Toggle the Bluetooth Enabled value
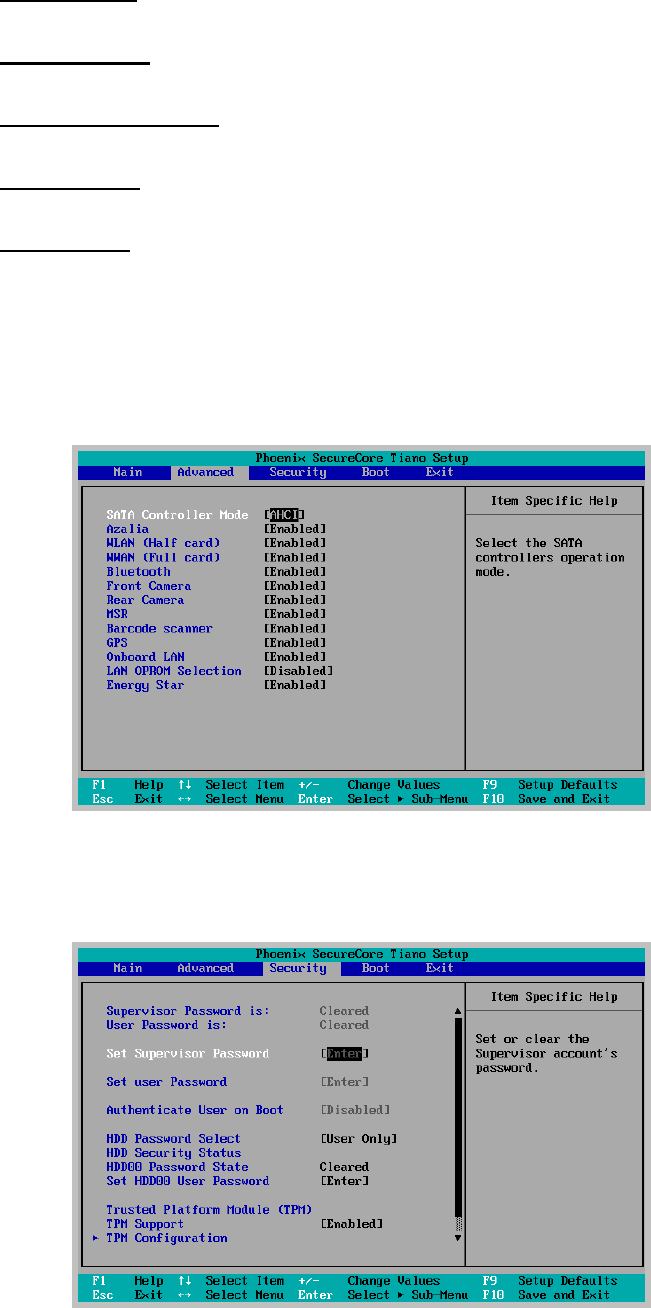 295,572
